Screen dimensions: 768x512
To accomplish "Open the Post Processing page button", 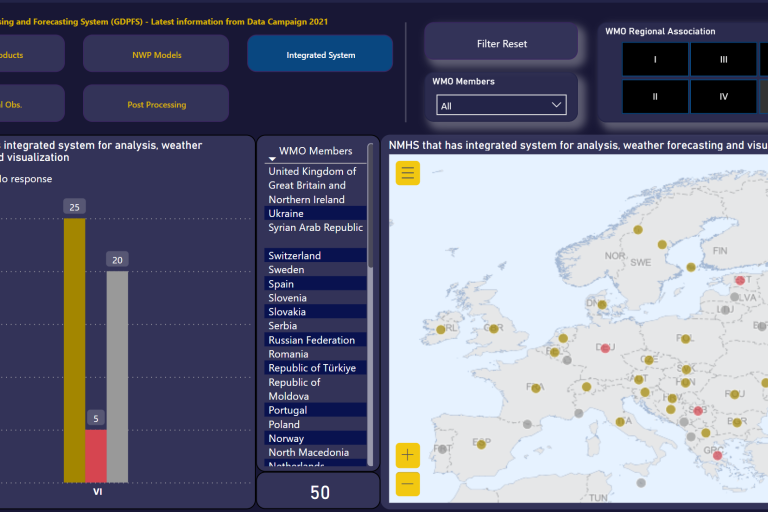I will coord(155,104).
